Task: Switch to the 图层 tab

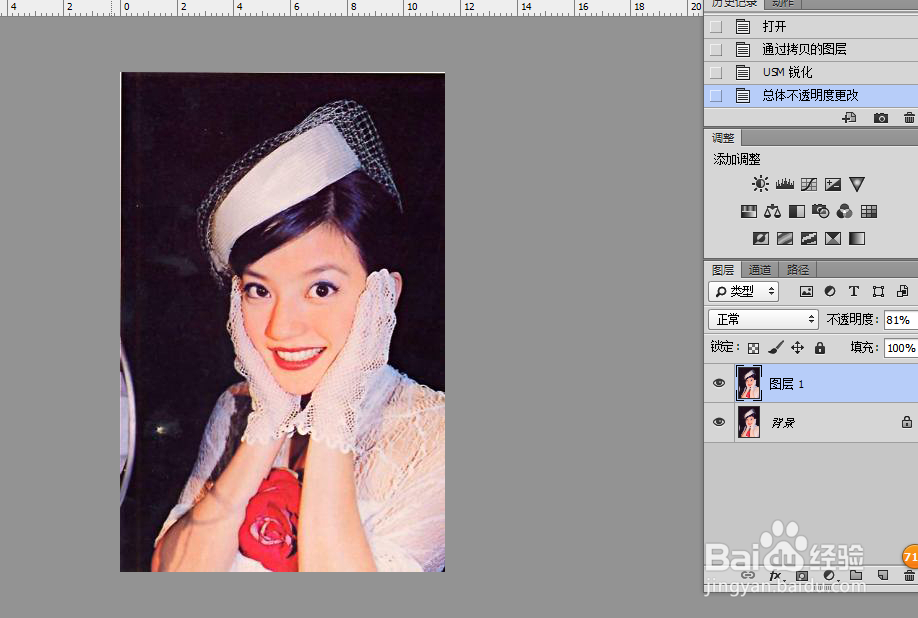Action: click(722, 270)
